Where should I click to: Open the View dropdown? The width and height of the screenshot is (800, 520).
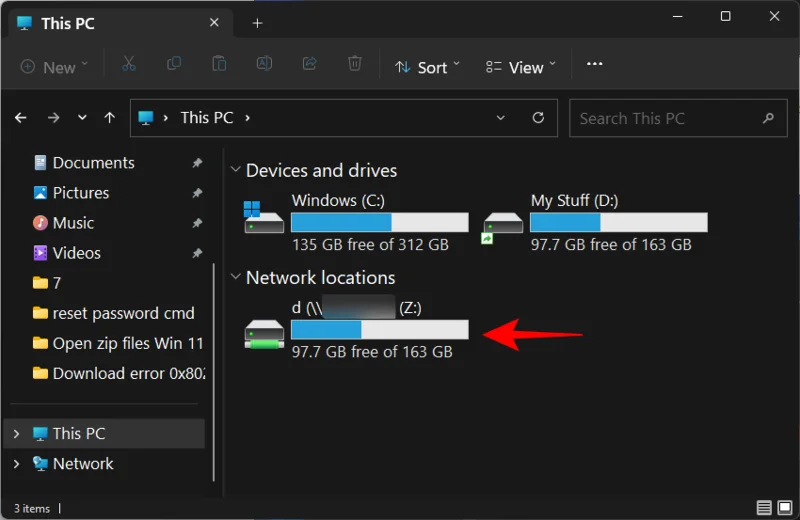point(520,67)
